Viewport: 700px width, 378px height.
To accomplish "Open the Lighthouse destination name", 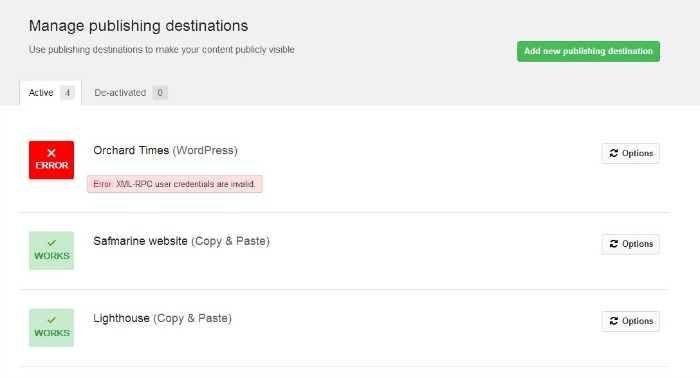I will (x=121, y=318).
